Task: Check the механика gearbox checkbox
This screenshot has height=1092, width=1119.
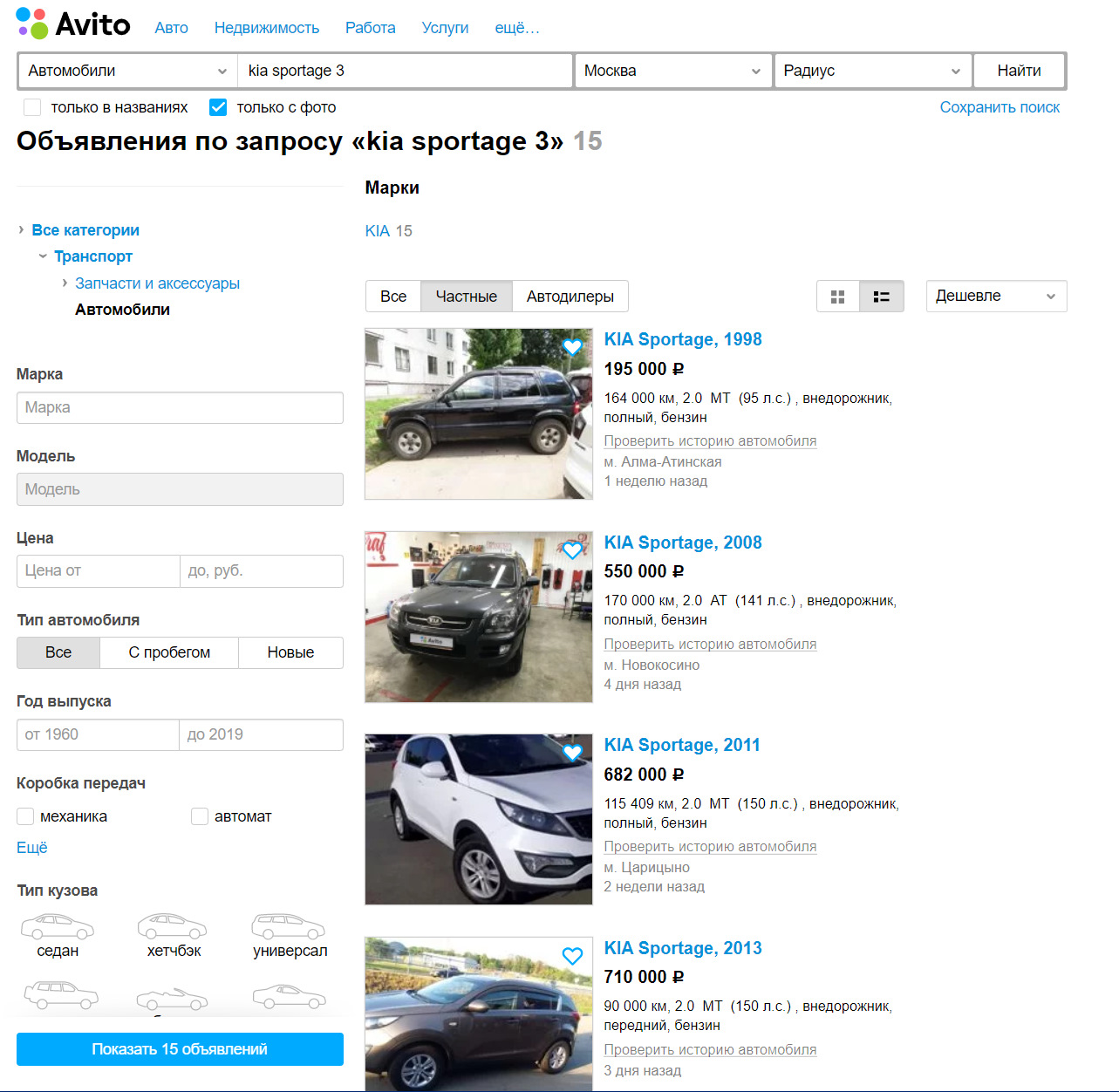Action: pos(25,816)
